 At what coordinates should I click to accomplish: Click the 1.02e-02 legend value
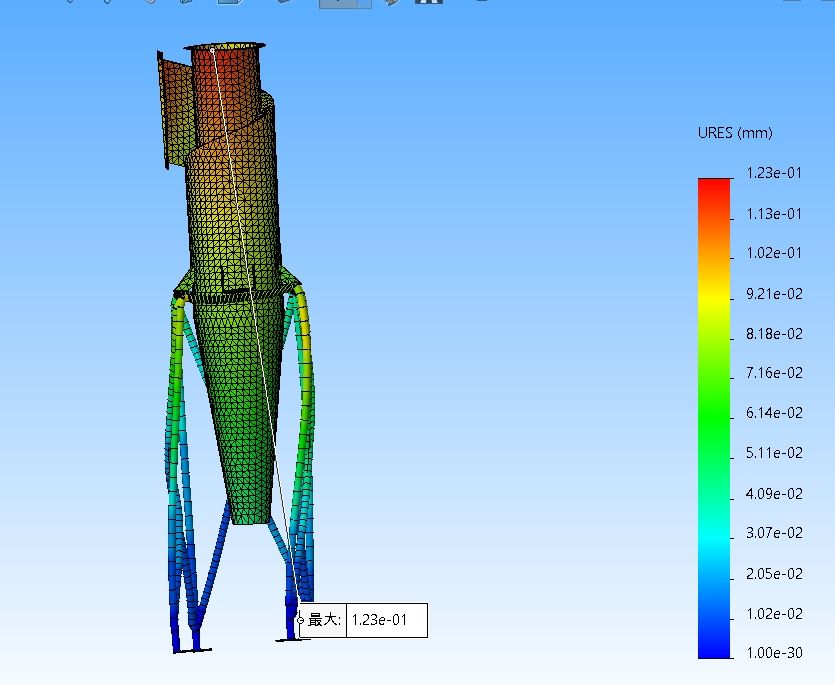click(x=774, y=614)
